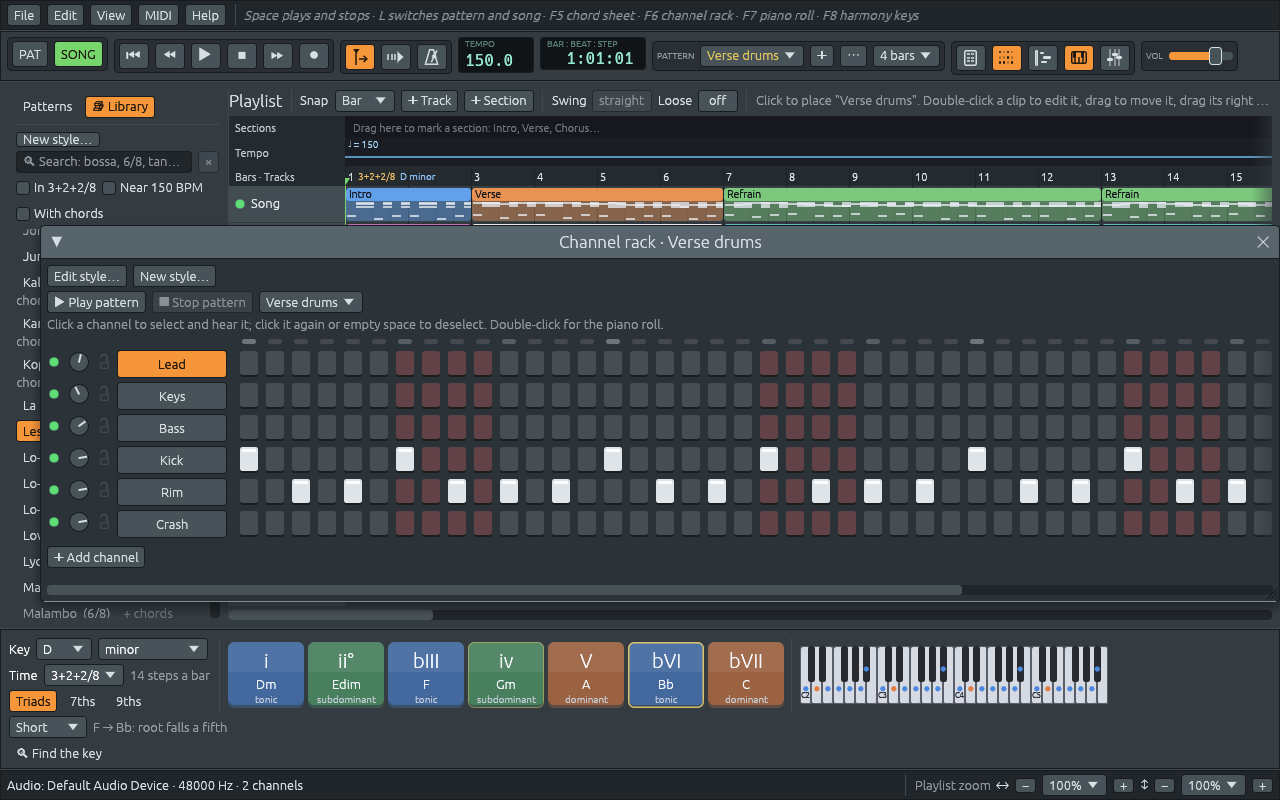Click the '+ Add channel' button
The width and height of the screenshot is (1280, 800).
pyautogui.click(x=96, y=557)
